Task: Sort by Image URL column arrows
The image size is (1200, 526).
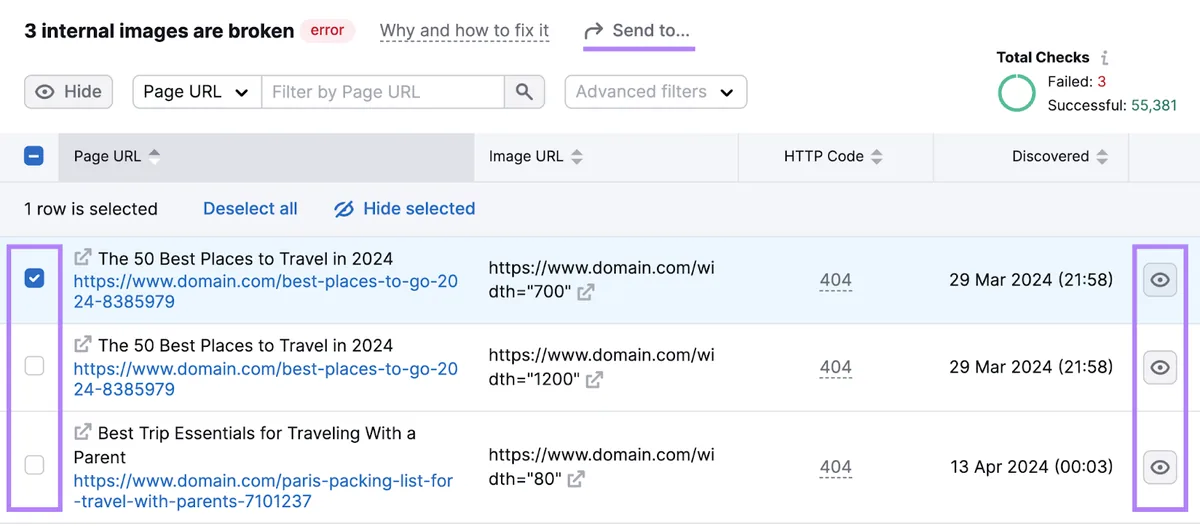Action: [577, 157]
